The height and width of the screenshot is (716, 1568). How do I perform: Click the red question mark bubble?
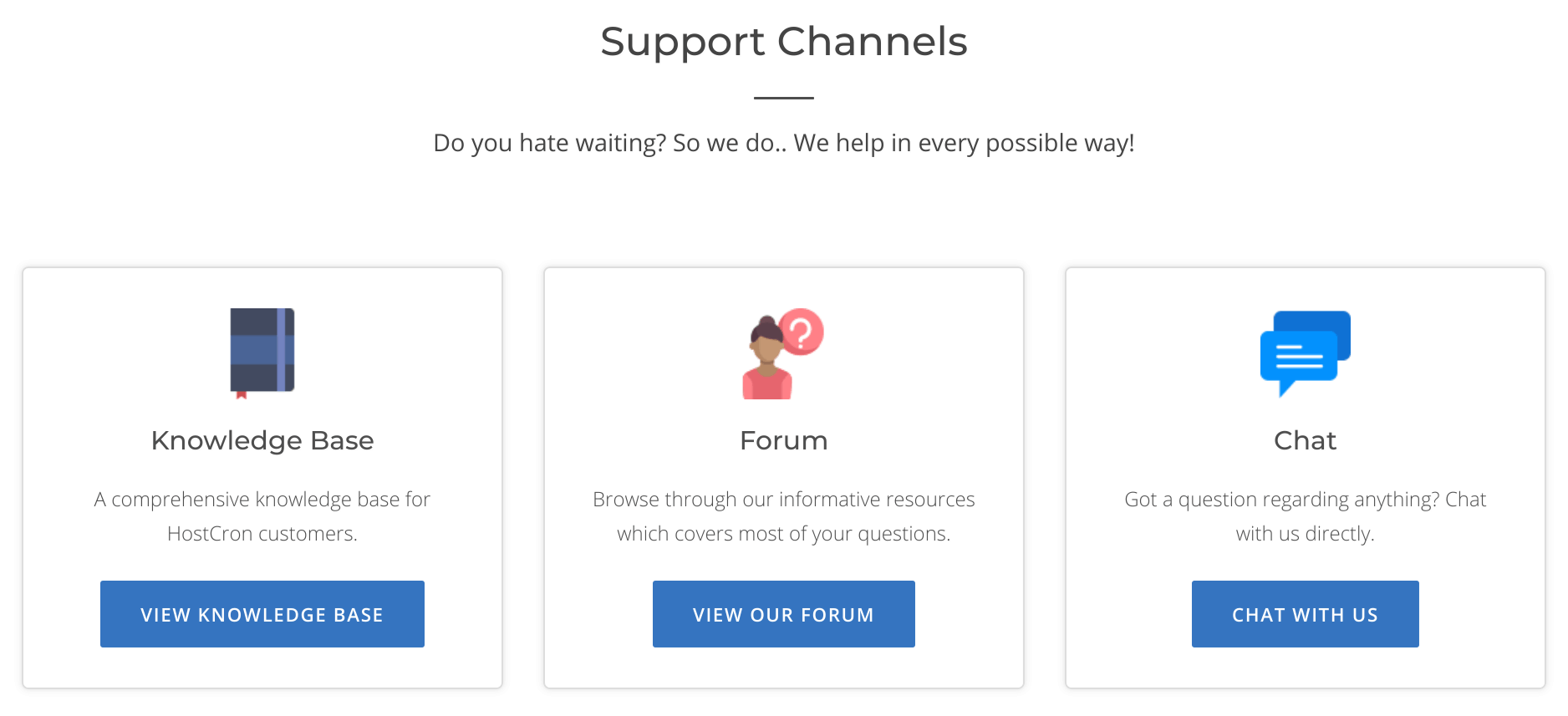point(802,332)
